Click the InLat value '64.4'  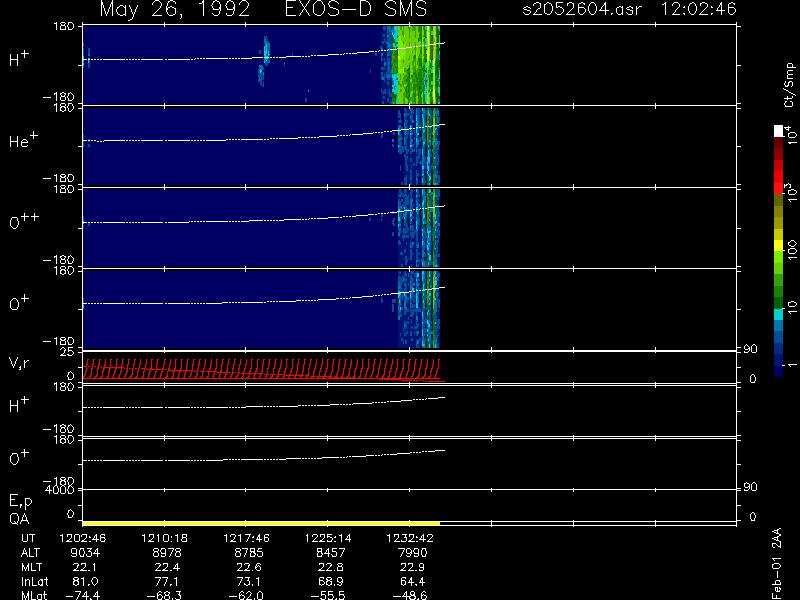click(412, 582)
